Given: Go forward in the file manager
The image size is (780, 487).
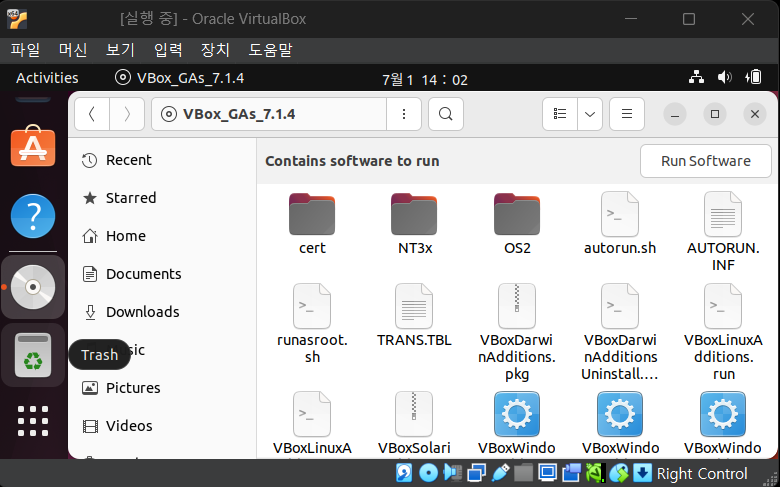Looking at the screenshot, I should tap(127, 114).
